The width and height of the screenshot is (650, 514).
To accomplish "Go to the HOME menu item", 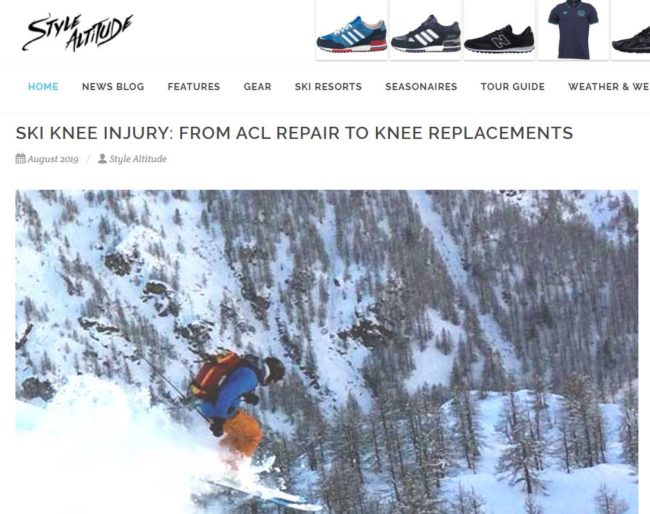I will coord(43,87).
